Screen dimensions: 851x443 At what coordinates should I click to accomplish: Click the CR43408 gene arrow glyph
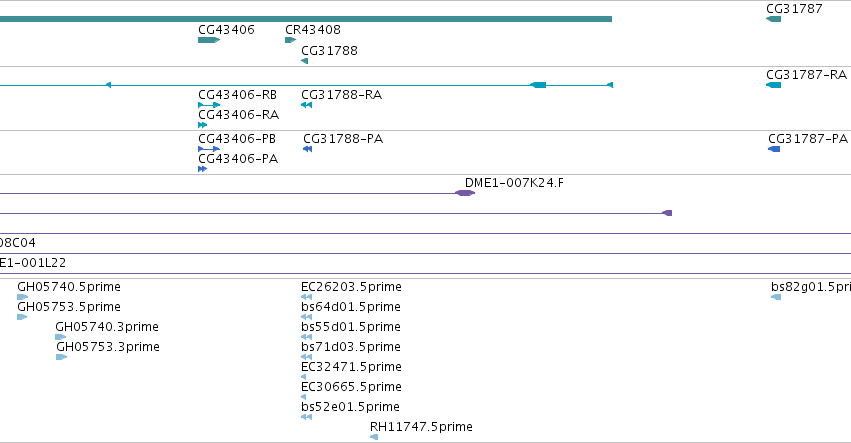pyautogui.click(x=290, y=40)
